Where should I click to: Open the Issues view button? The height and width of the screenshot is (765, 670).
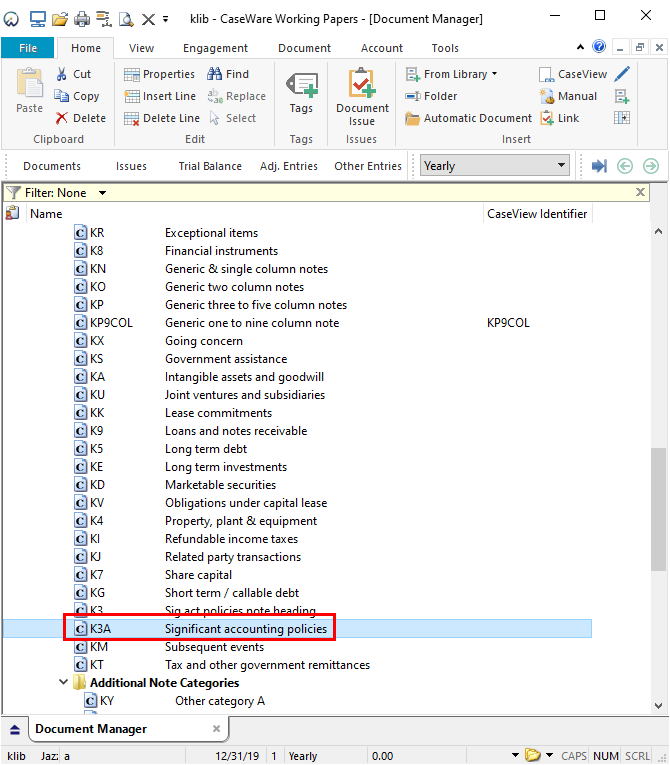tap(131, 166)
